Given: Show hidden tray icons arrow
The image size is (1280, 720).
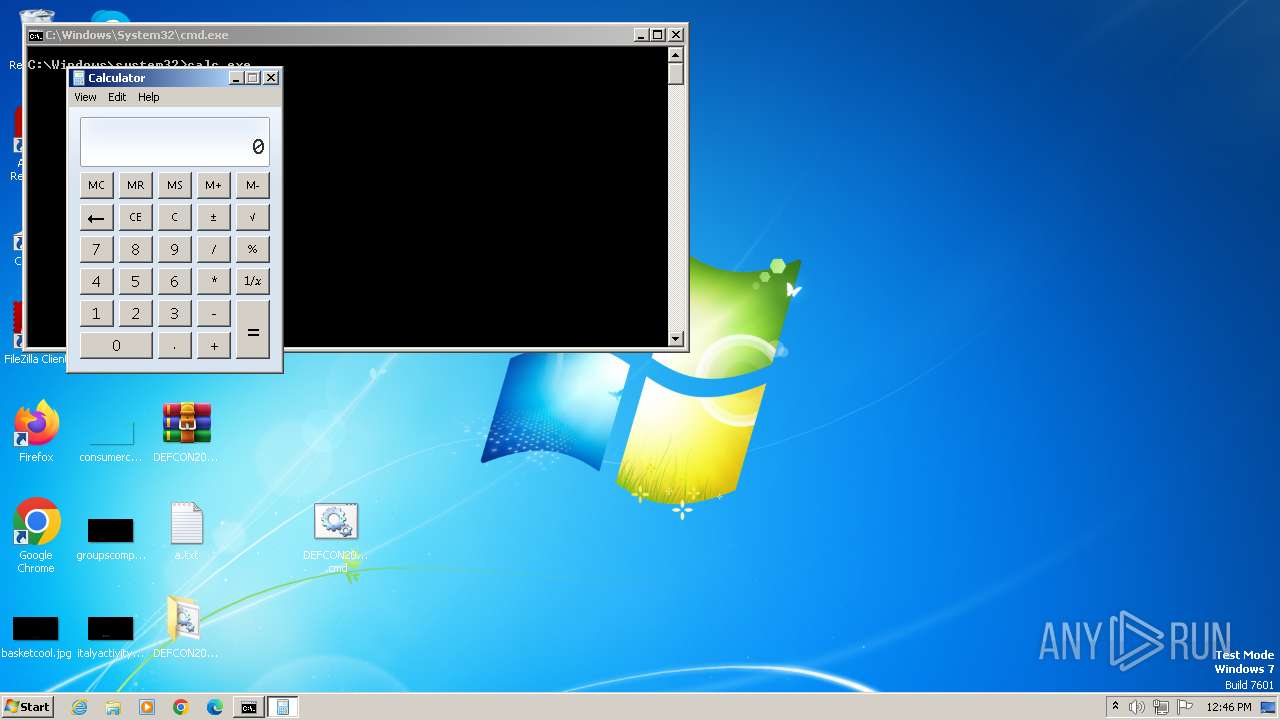Looking at the screenshot, I should click(x=1115, y=707).
